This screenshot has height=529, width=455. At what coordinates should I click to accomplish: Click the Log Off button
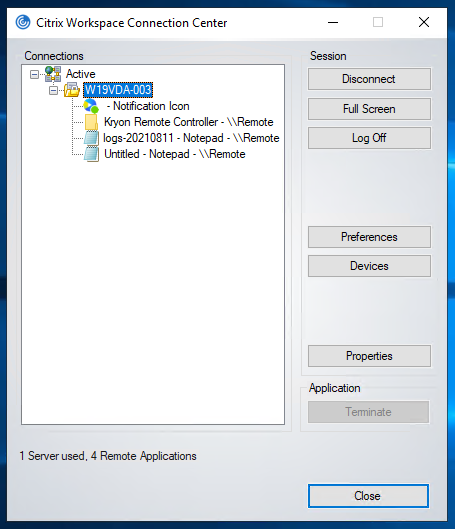click(x=369, y=138)
